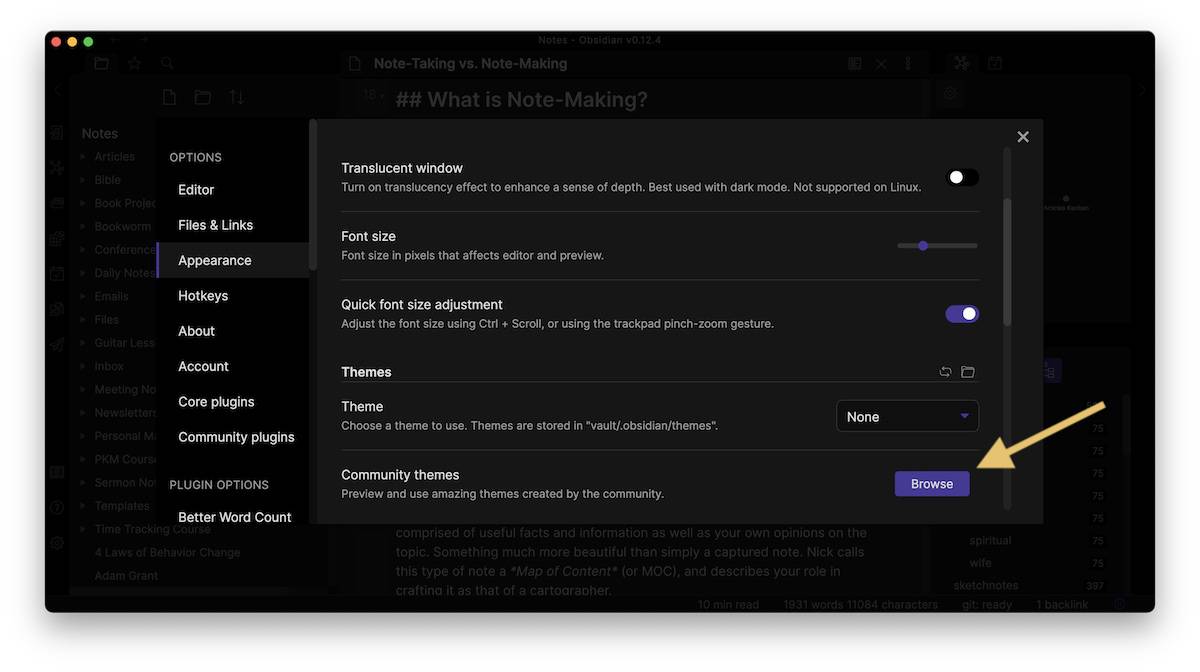Click the note title Note-Taking vs. Note-Making
The image size is (1200, 672).
point(470,63)
